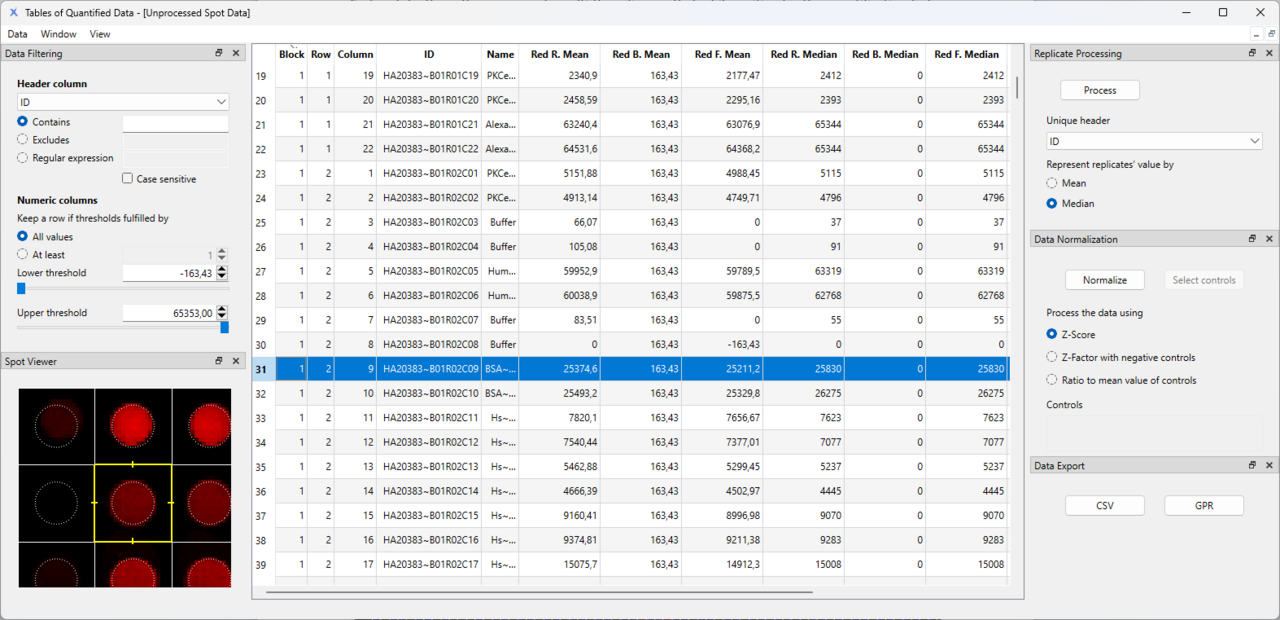Float the Data Export panel
Viewport: 1280px width, 620px height.
click(x=1251, y=465)
